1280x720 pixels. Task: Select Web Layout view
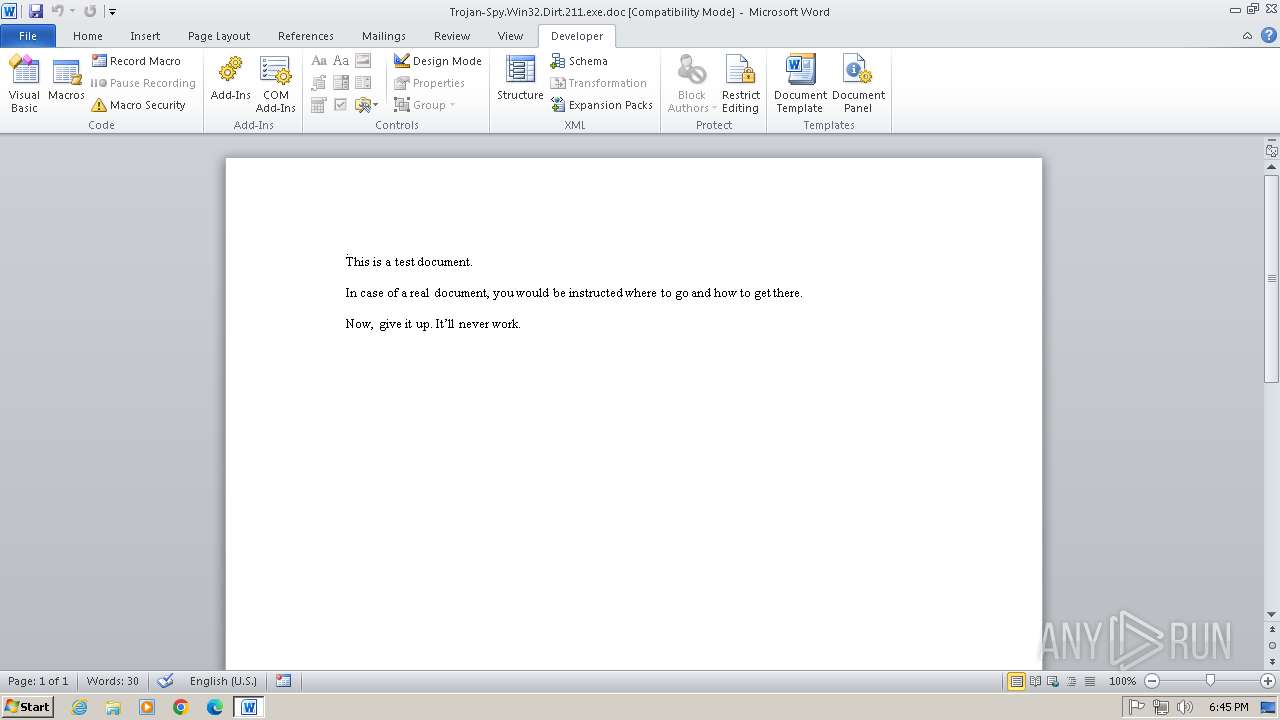pyautogui.click(x=1052, y=681)
